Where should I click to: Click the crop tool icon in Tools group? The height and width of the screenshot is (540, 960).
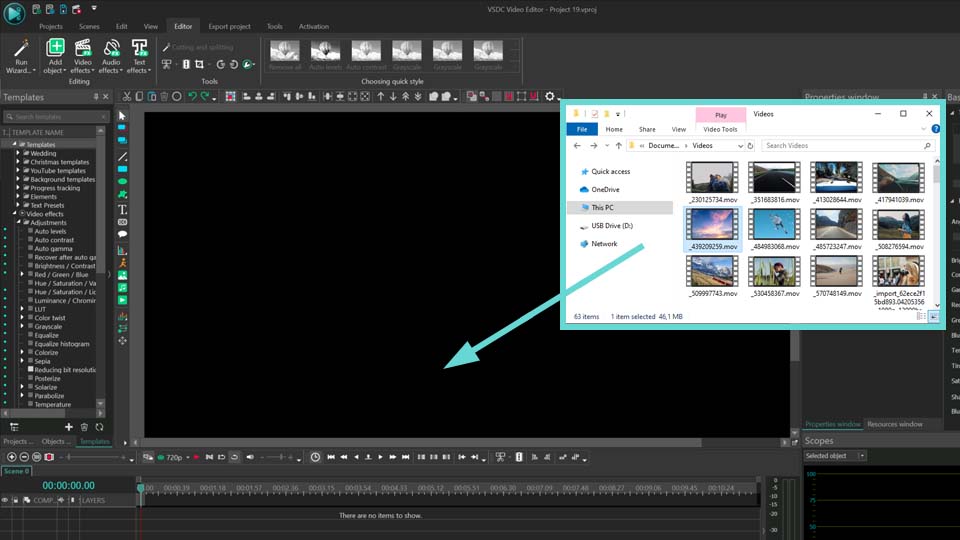200,64
